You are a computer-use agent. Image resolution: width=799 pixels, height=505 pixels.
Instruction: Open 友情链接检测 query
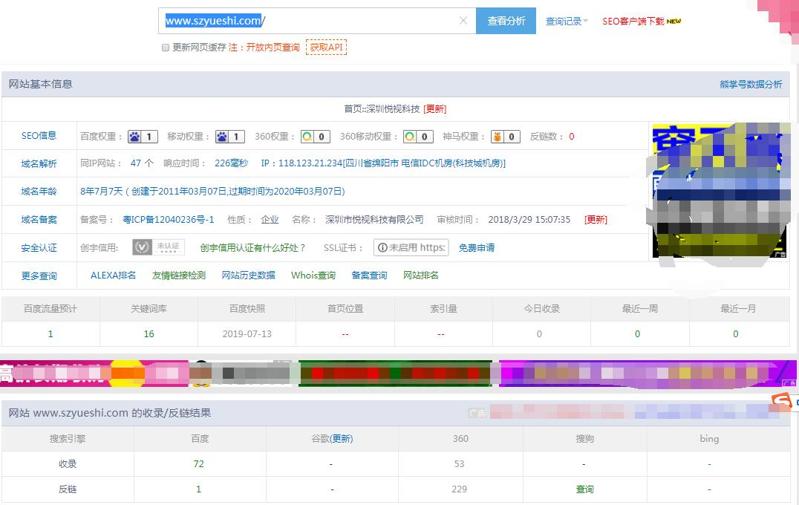[x=179, y=275]
